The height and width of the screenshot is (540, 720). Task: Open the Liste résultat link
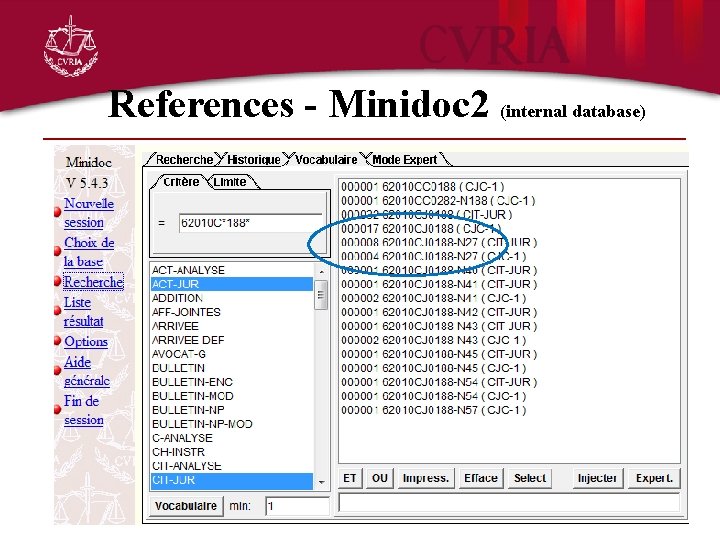(83, 311)
